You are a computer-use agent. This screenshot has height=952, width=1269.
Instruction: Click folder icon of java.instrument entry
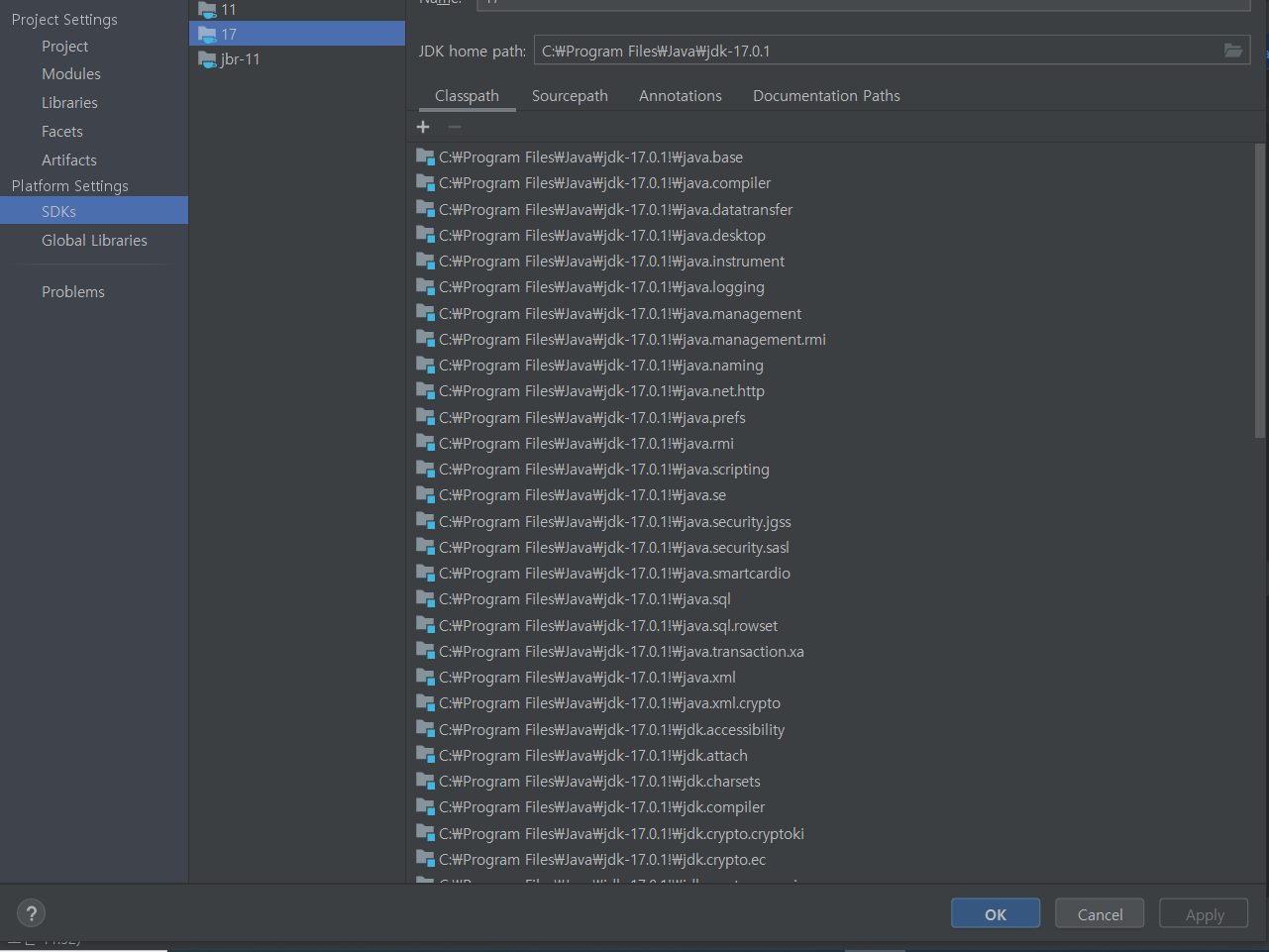click(426, 261)
